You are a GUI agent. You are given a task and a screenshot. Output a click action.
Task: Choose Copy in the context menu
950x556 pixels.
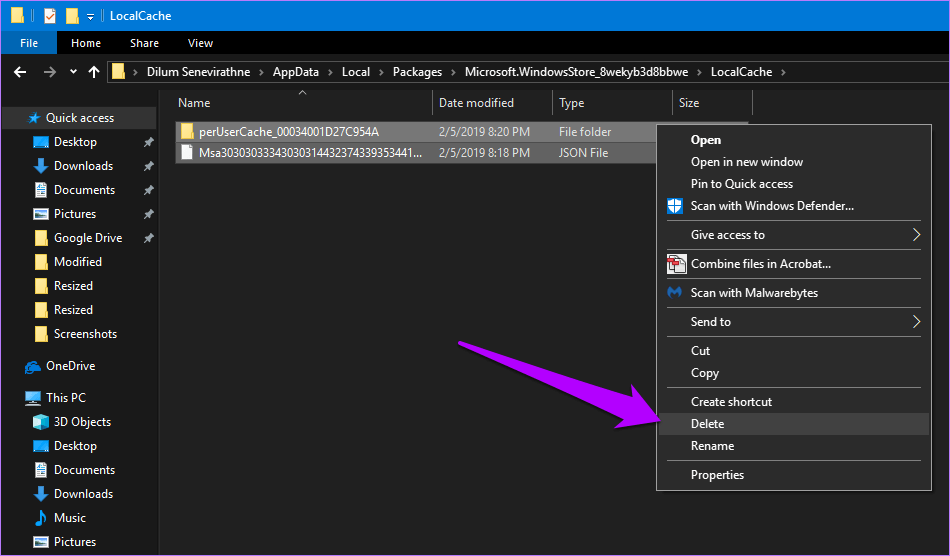tap(794, 373)
